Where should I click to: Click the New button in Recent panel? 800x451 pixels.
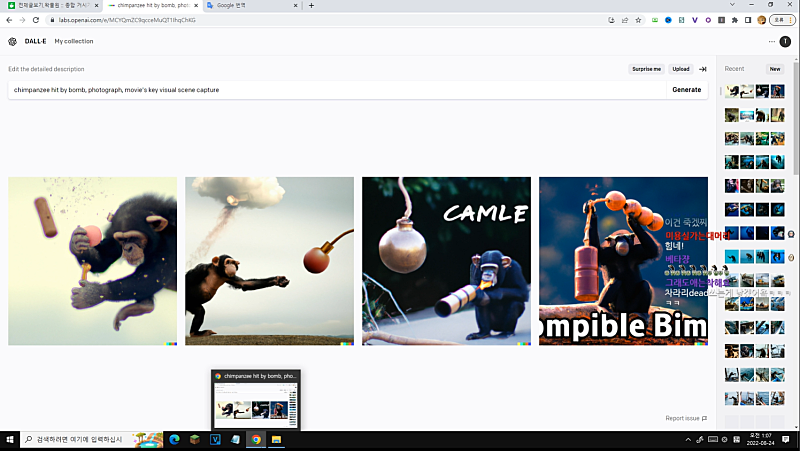point(775,69)
